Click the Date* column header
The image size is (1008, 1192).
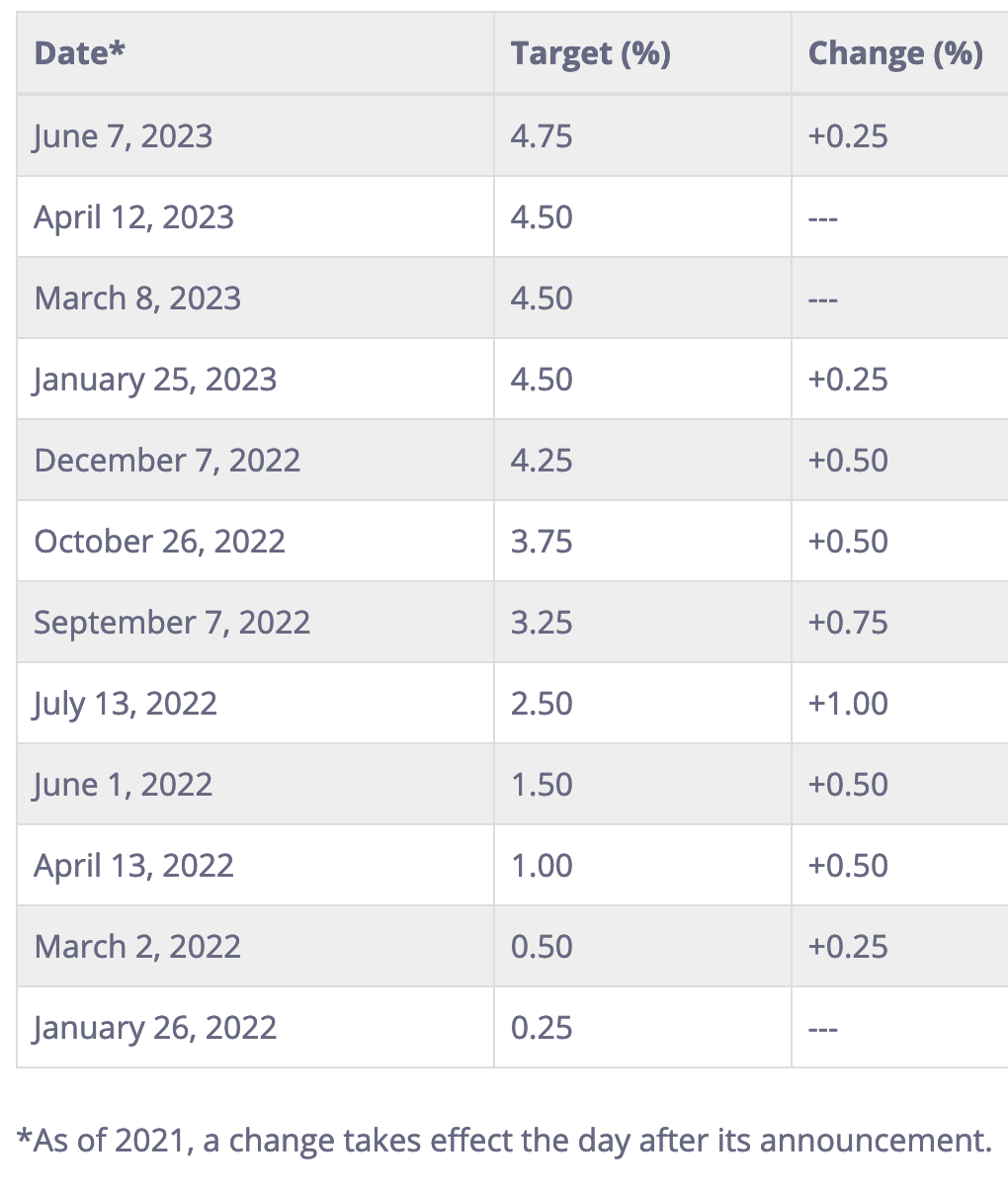click(255, 53)
